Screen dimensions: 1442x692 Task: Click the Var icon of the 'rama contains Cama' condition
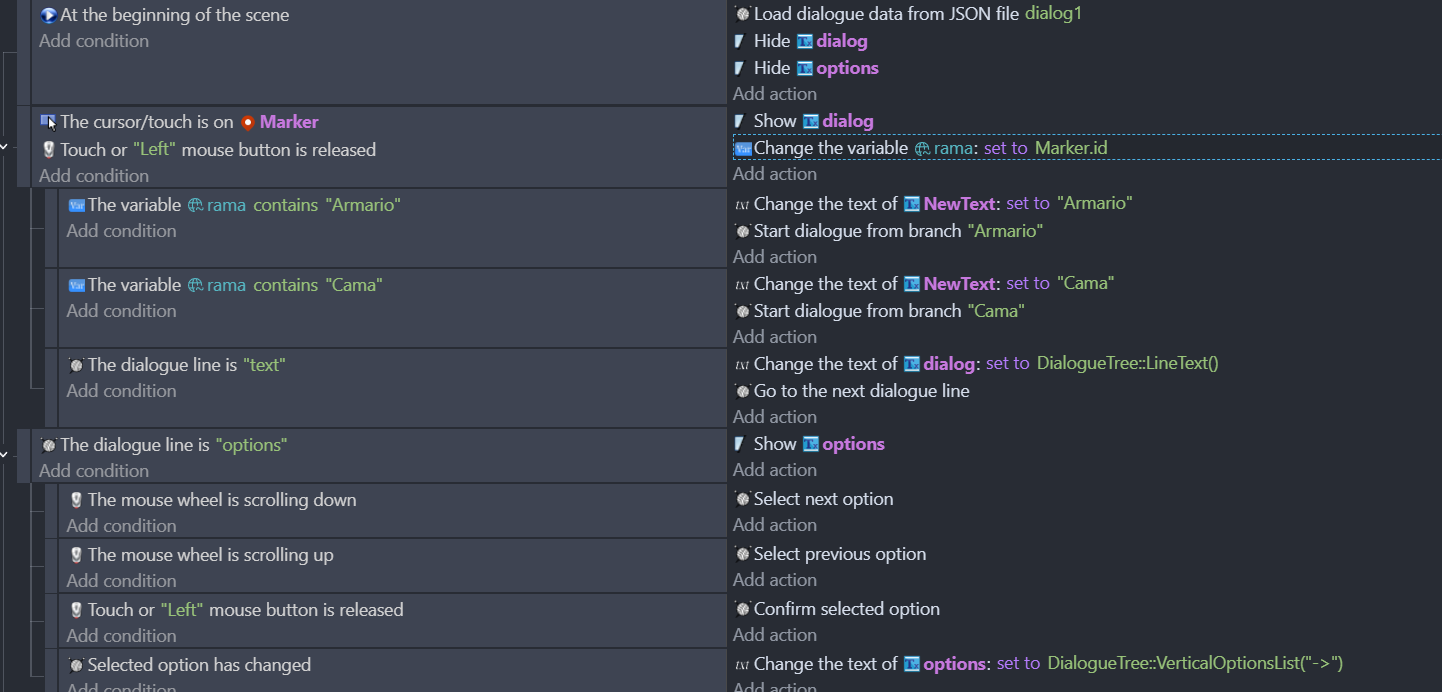[x=76, y=285]
